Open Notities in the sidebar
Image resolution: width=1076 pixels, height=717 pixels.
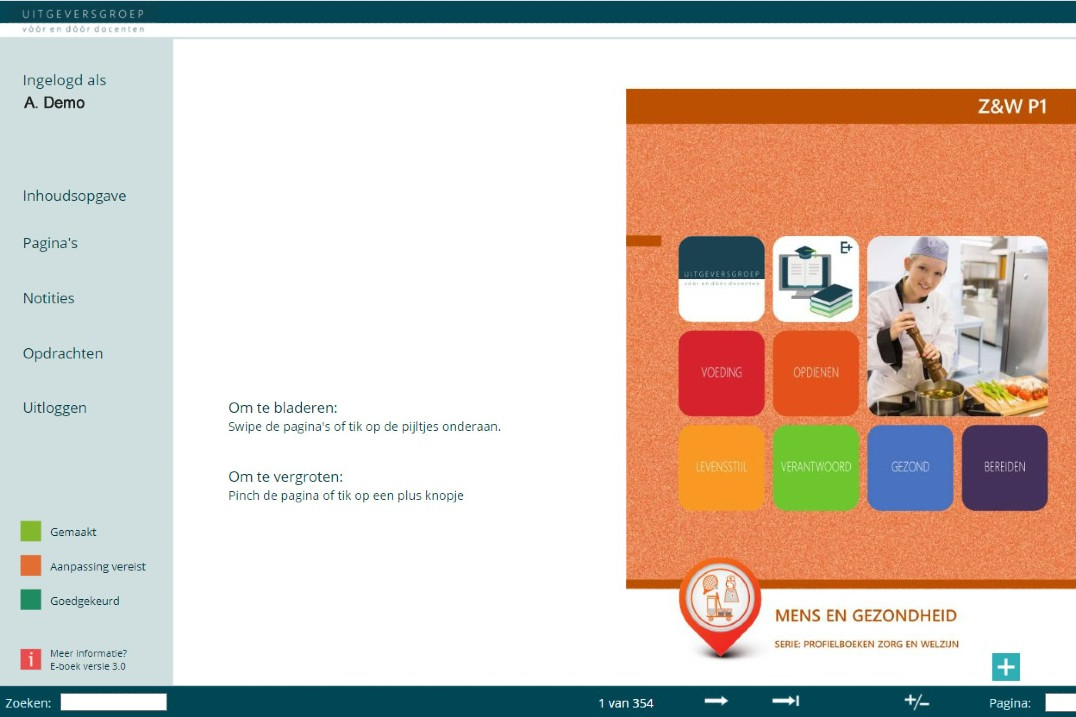[x=48, y=297]
